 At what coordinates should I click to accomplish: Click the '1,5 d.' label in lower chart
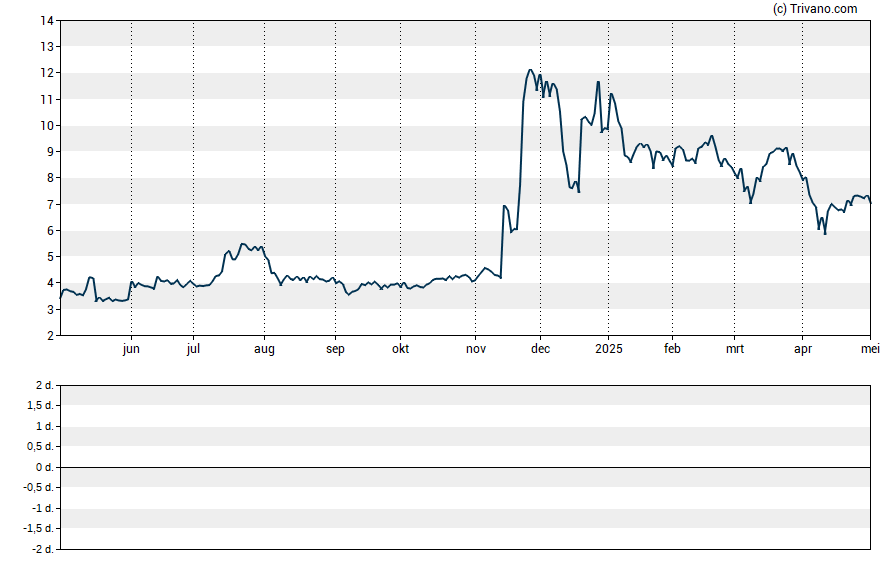pos(40,405)
